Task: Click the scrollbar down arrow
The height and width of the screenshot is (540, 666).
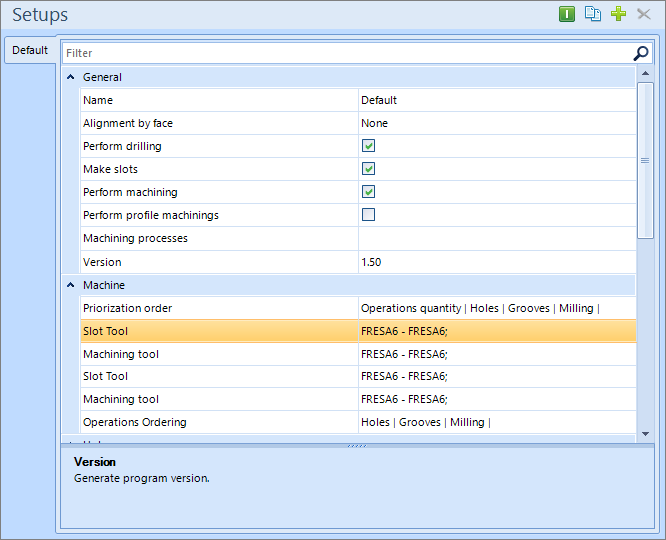Action: [646, 434]
